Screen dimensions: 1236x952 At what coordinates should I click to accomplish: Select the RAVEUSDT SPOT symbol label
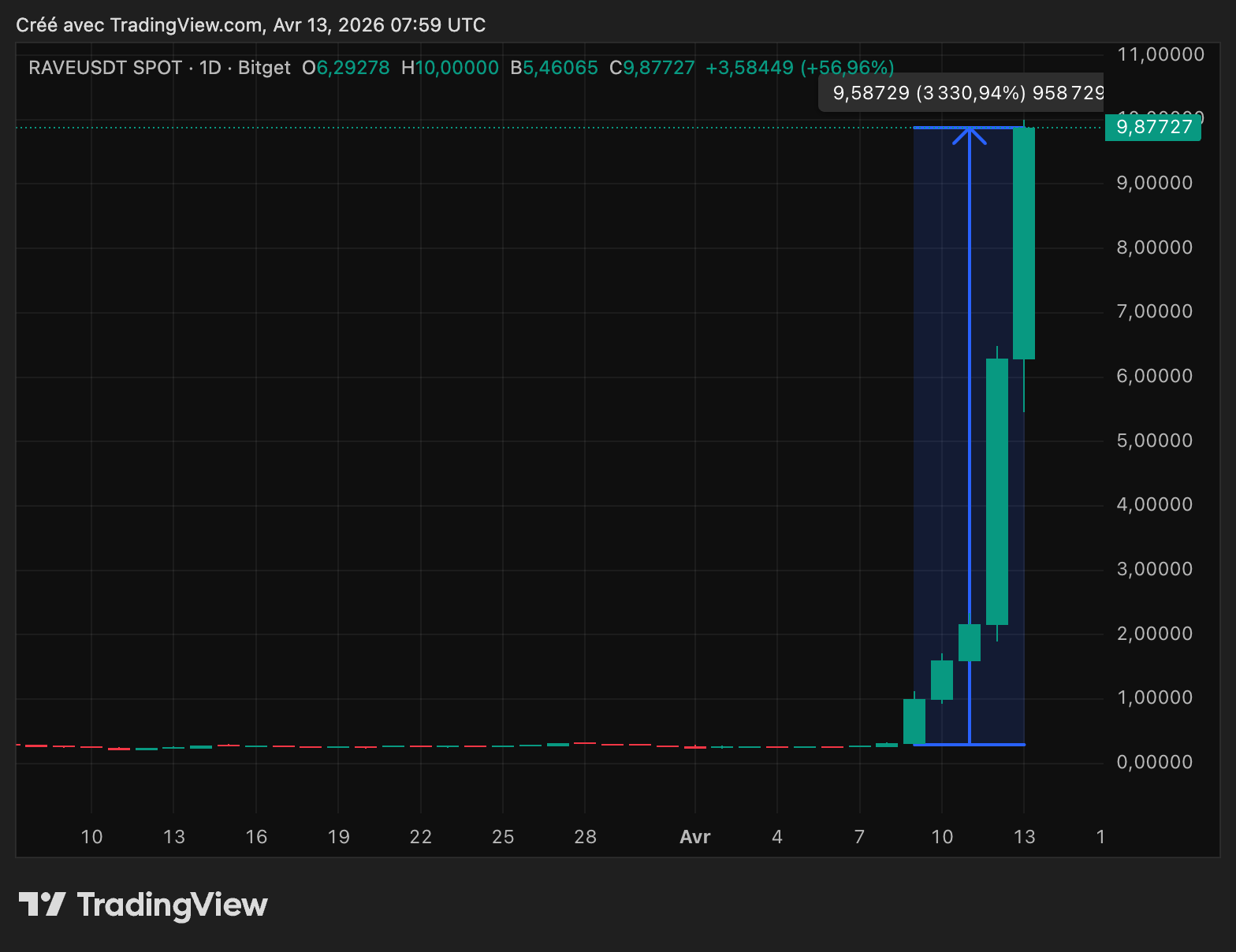[x=105, y=68]
